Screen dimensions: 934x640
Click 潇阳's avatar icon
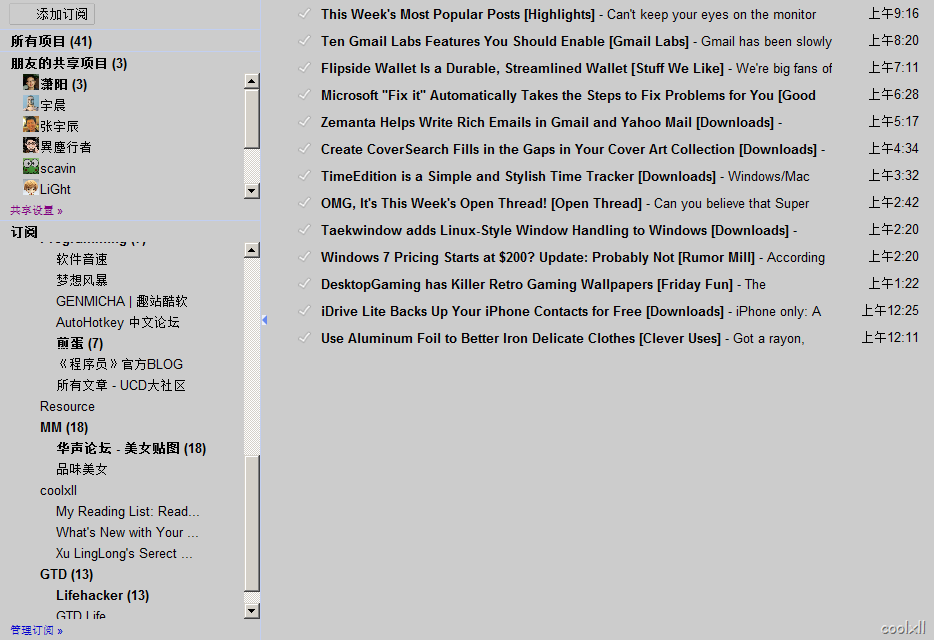(x=31, y=82)
